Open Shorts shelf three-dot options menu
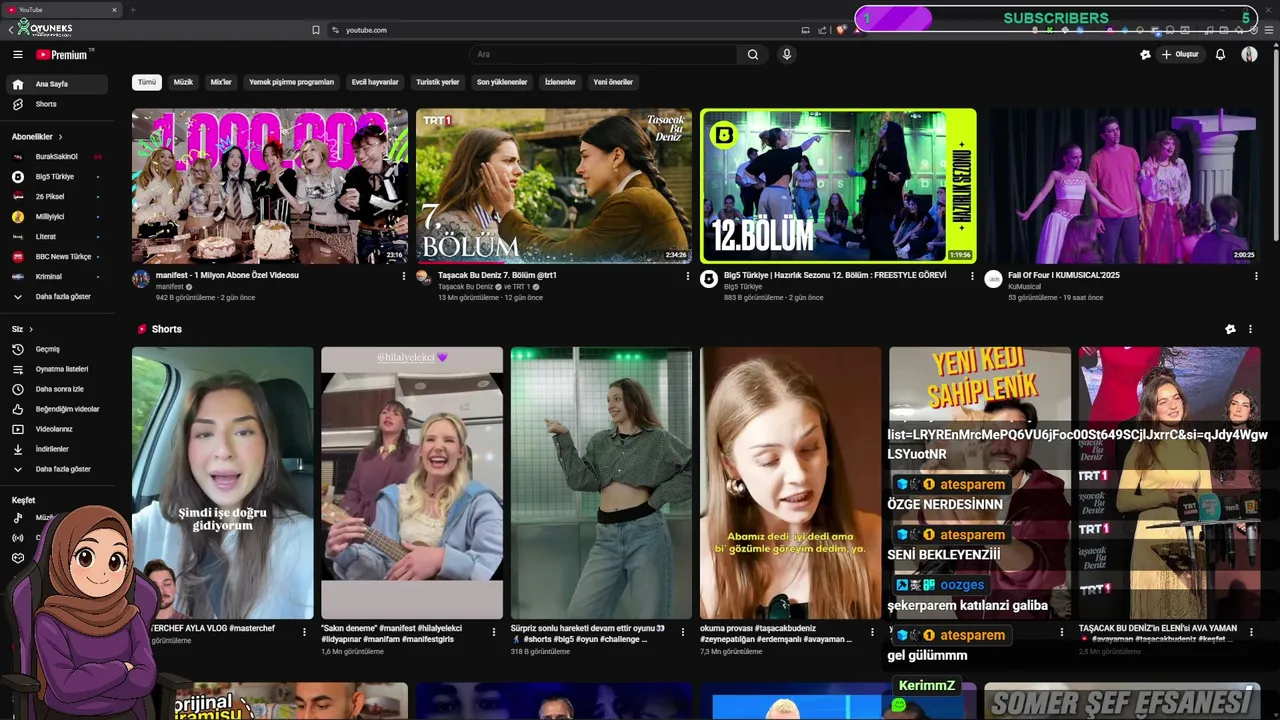The image size is (1280, 720). (x=1250, y=329)
